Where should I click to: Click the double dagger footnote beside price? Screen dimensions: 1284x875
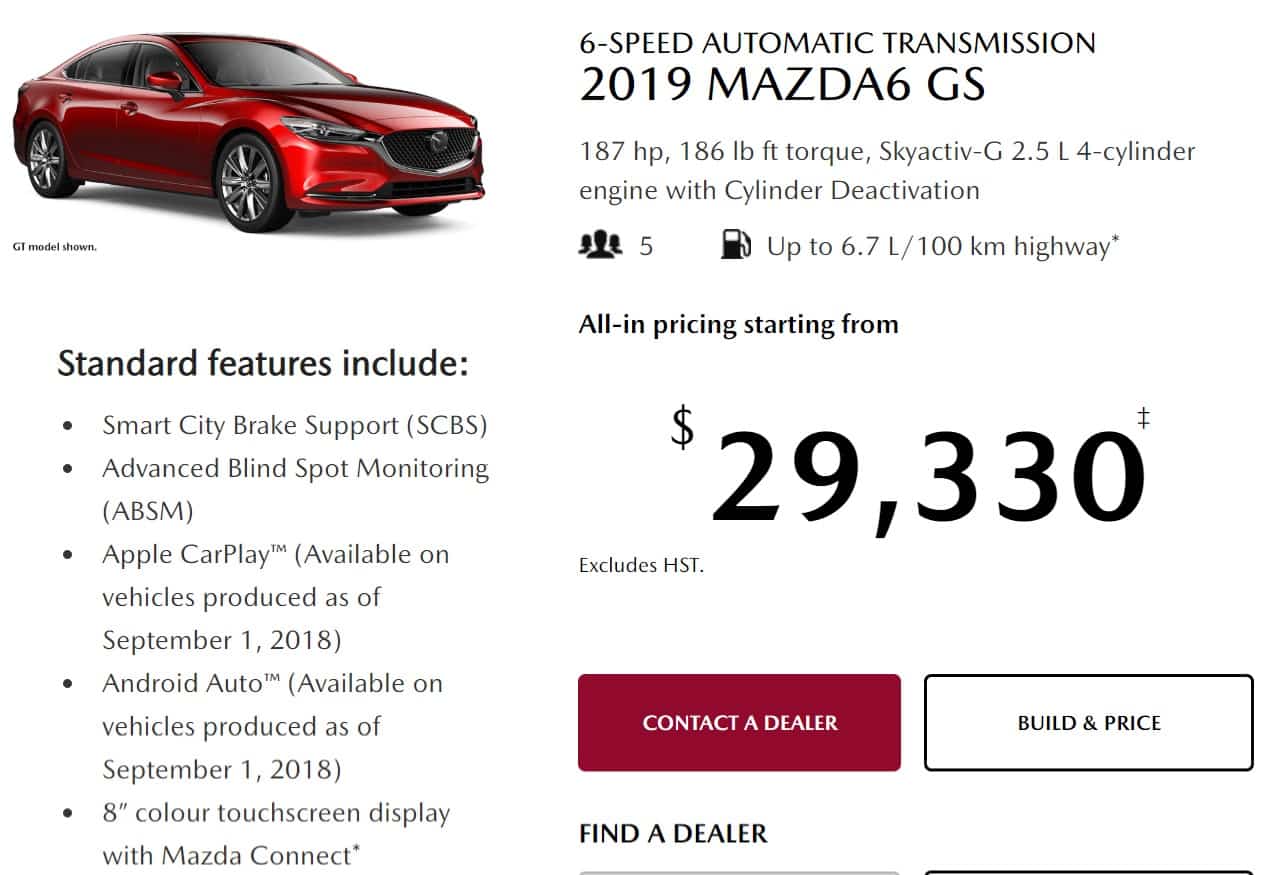[1143, 417]
